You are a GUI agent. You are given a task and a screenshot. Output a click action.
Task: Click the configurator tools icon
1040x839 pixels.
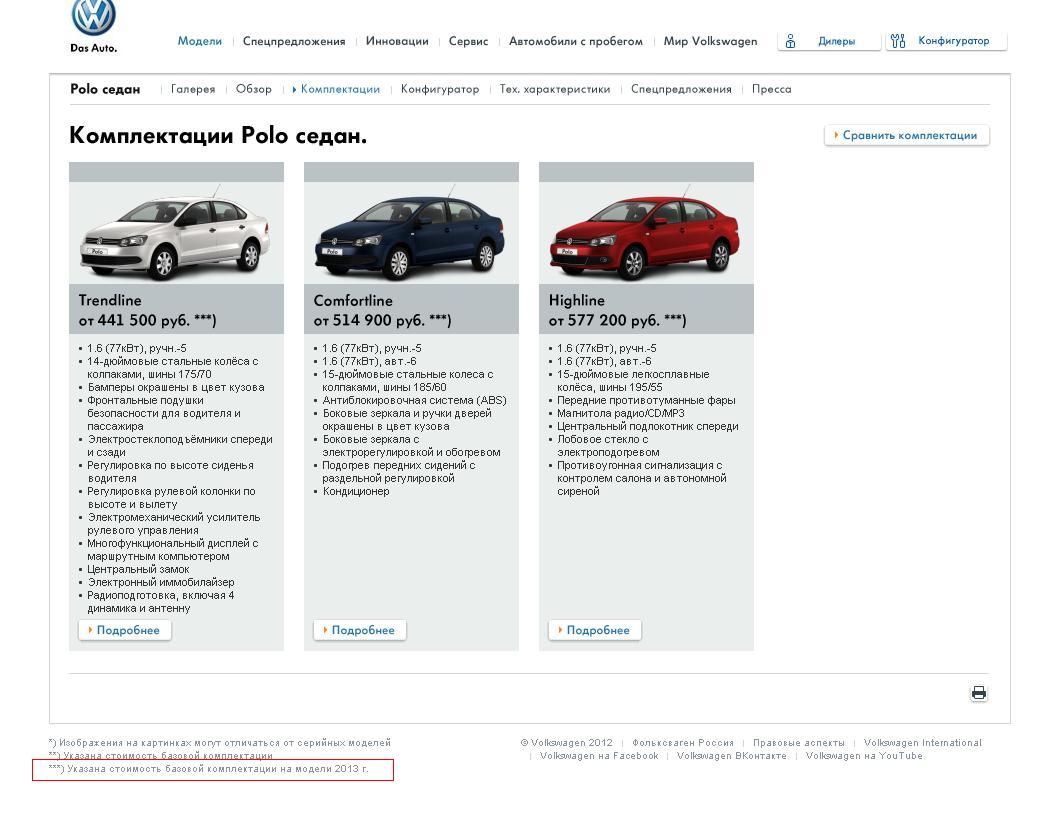897,41
